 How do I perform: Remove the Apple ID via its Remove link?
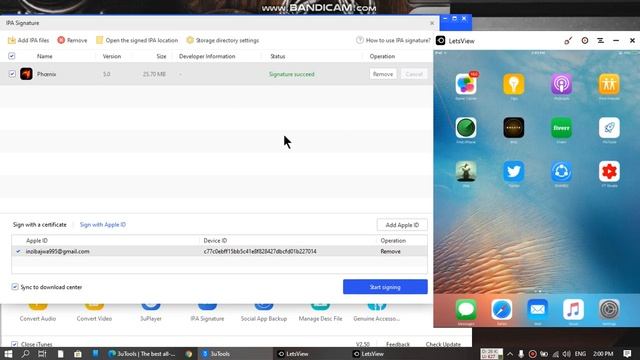pyautogui.click(x=391, y=251)
